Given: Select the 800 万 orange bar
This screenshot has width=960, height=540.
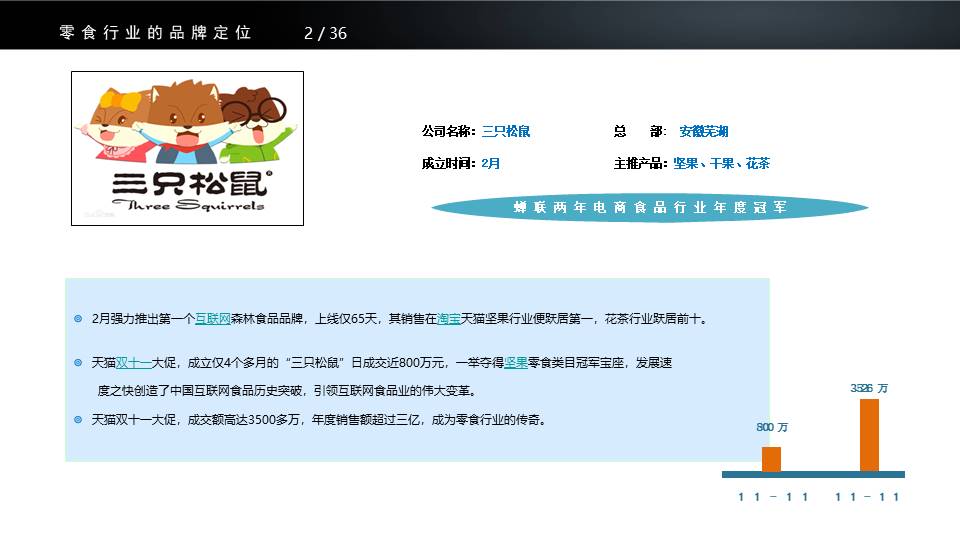Looking at the screenshot, I should click(x=771, y=459).
